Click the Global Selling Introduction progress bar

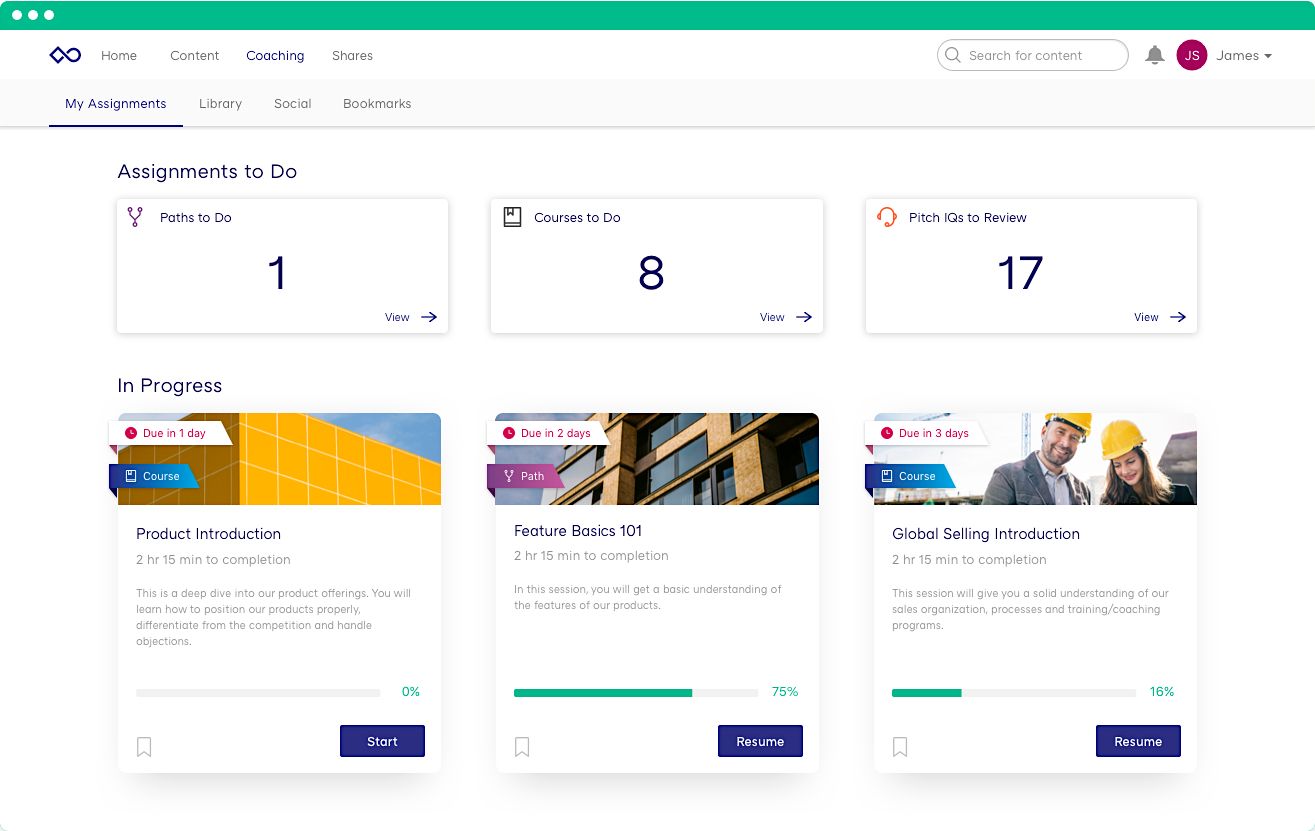[1014, 692]
